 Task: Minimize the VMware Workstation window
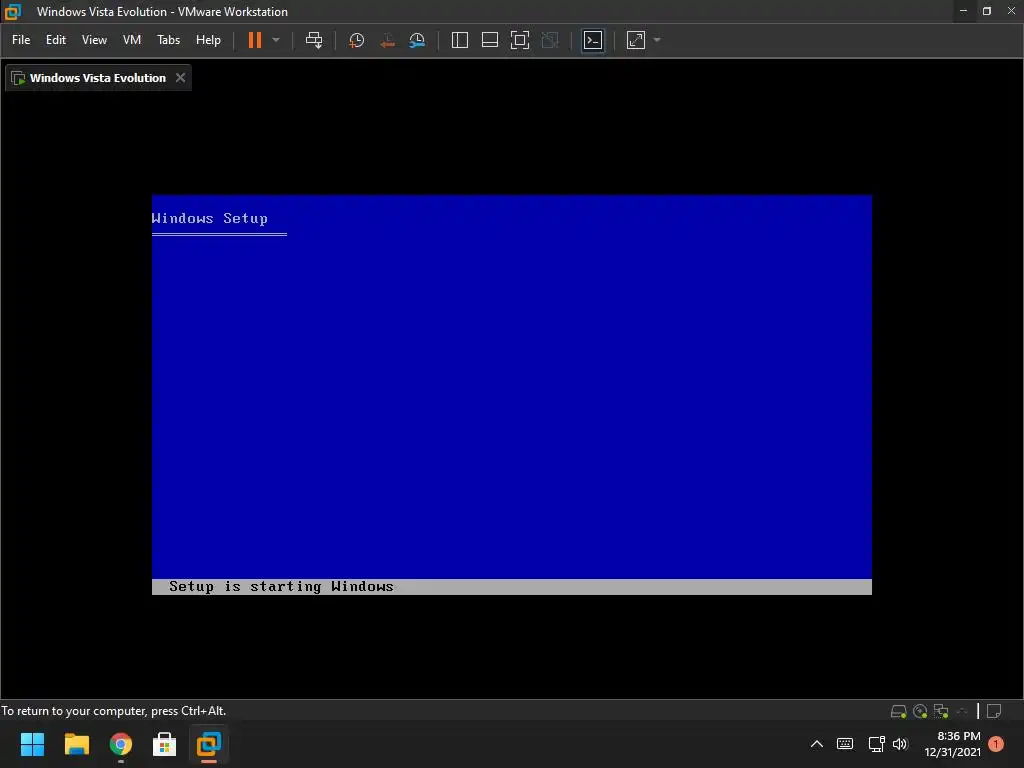963,11
